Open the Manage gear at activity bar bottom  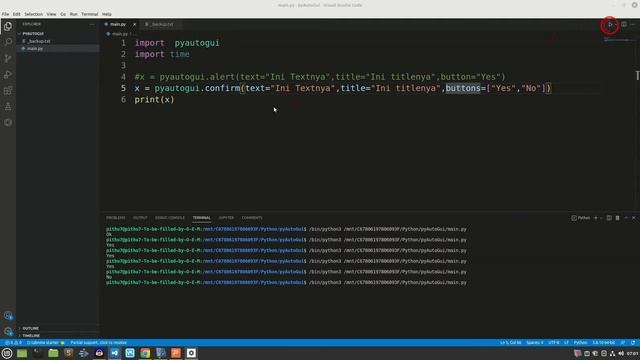(8, 331)
